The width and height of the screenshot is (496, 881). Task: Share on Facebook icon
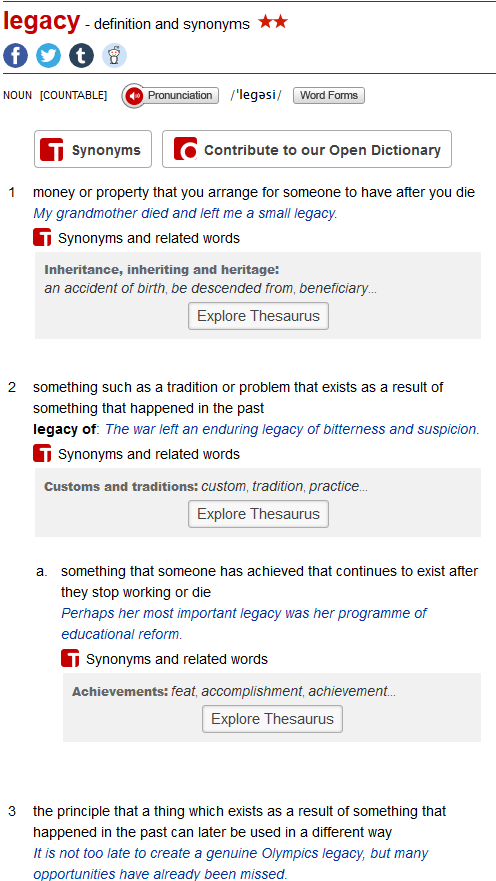click(16, 56)
